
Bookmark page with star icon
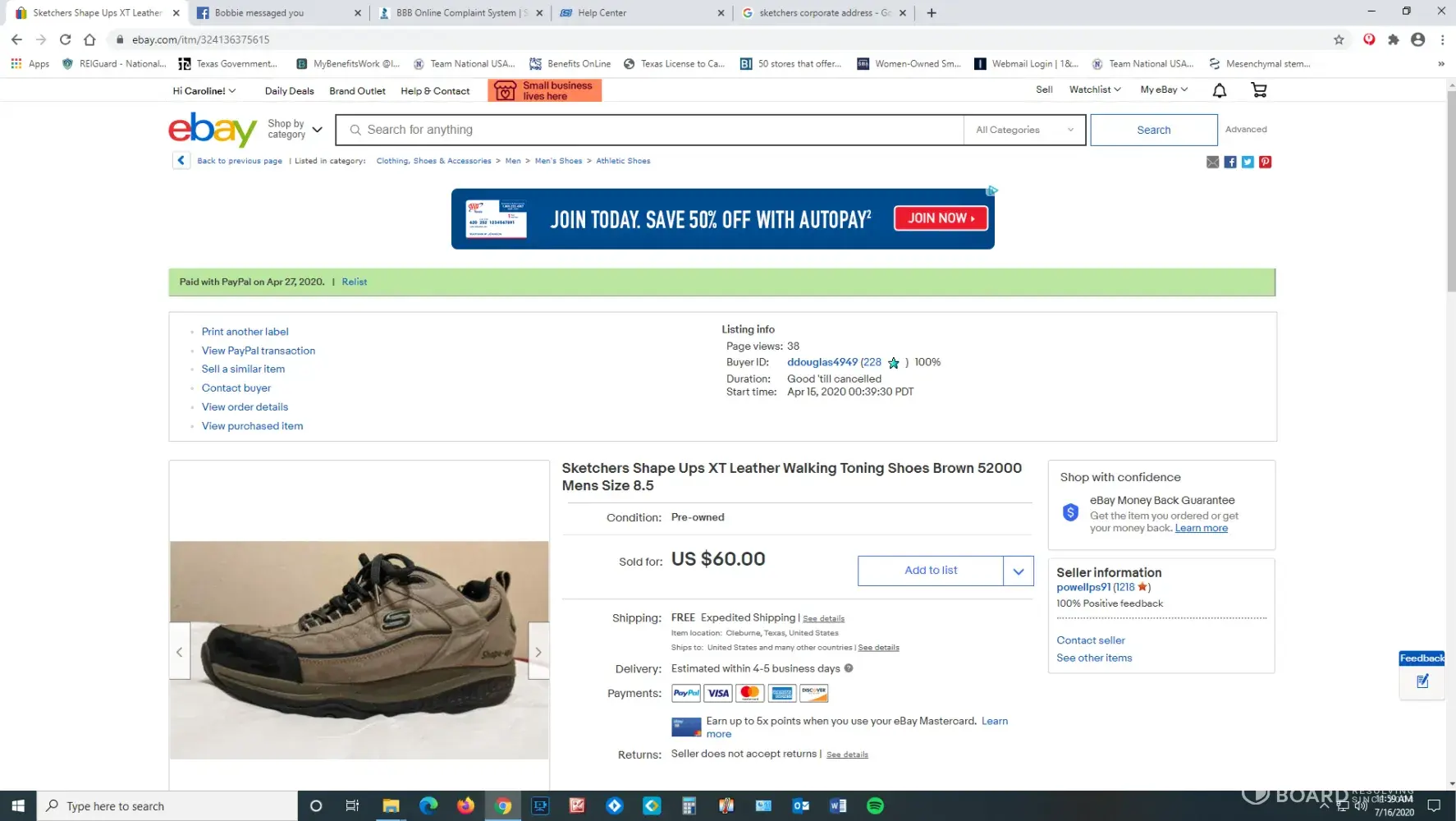1339,39
